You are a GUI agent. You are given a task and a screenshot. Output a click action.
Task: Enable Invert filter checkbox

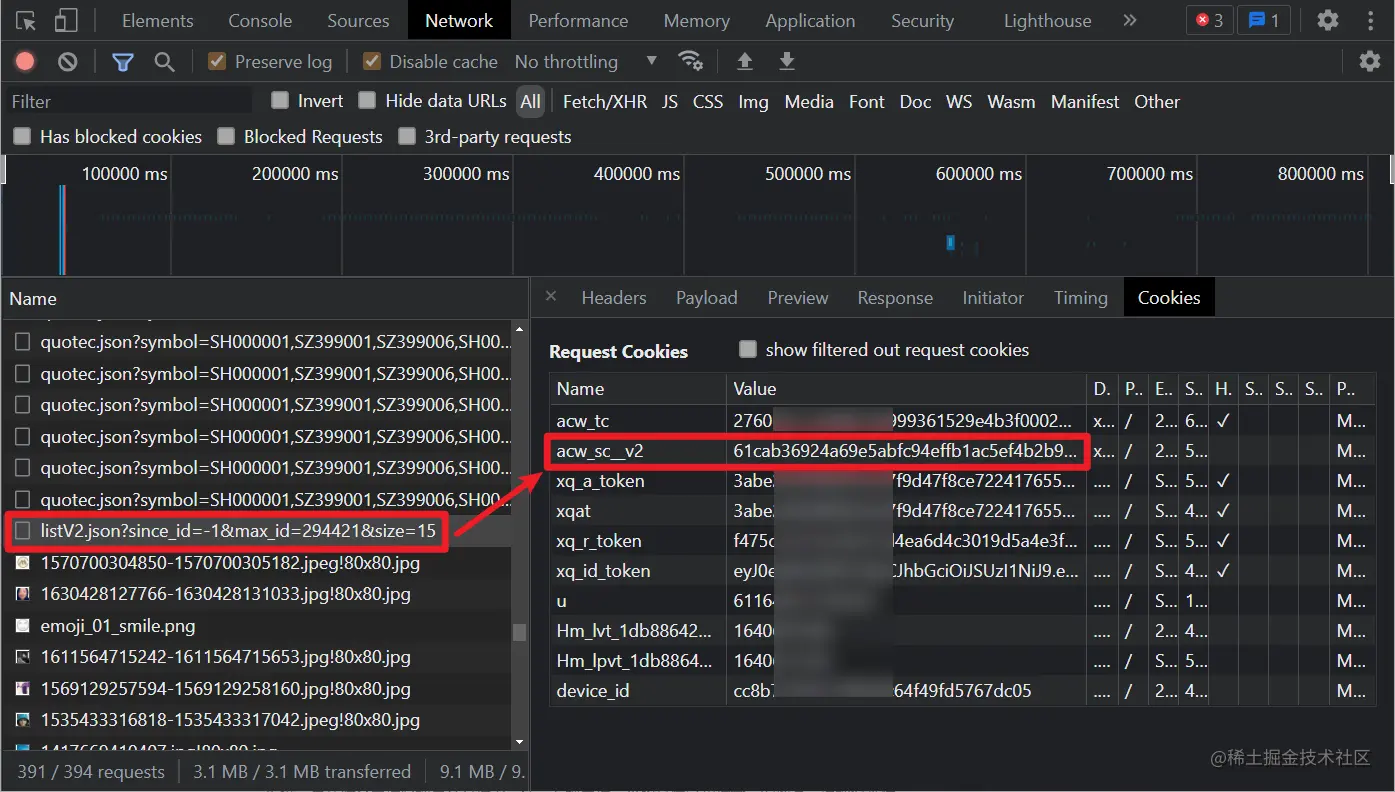pyautogui.click(x=280, y=100)
